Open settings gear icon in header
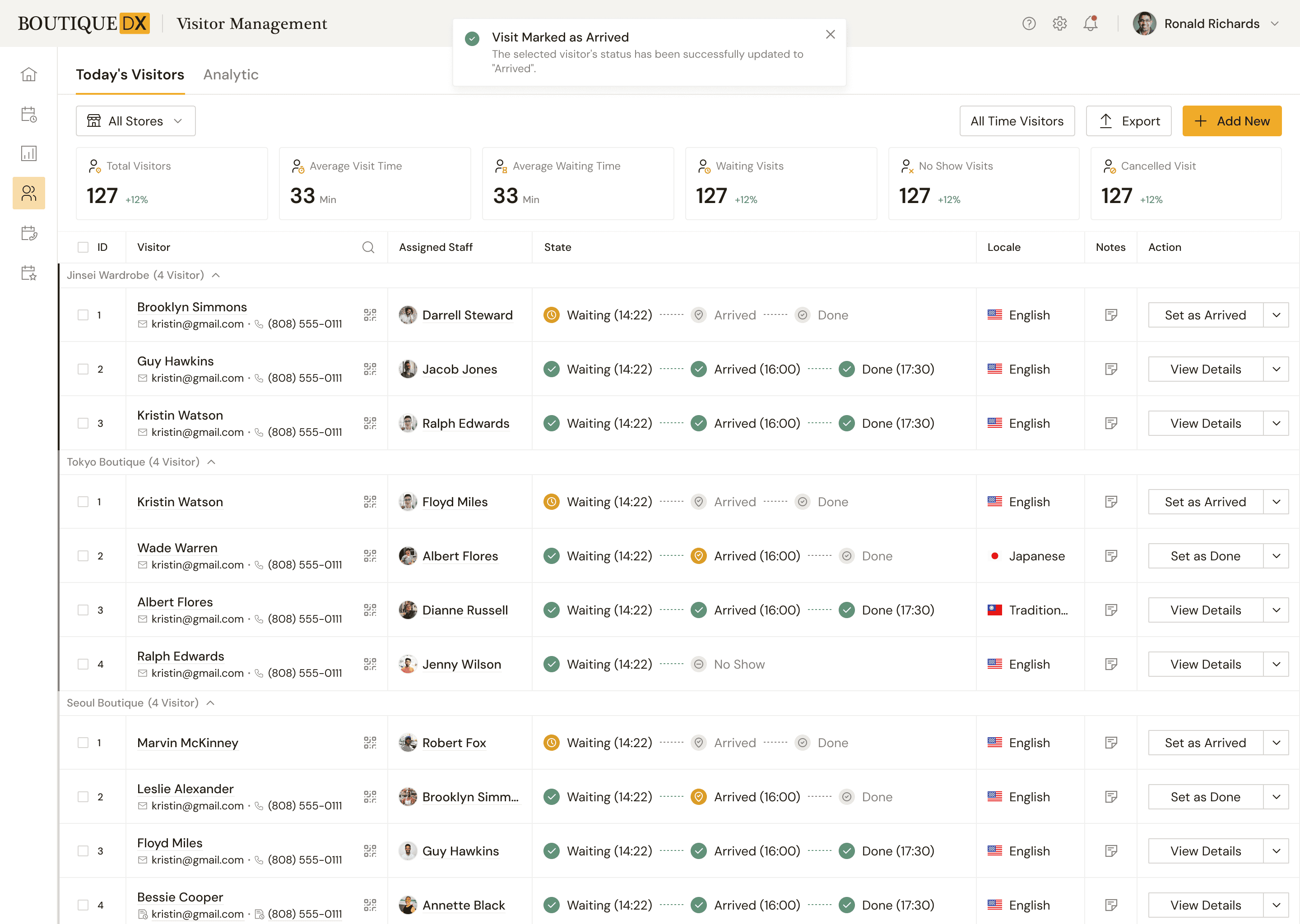Screen dimensions: 1300x924 pyautogui.click(x=1059, y=24)
